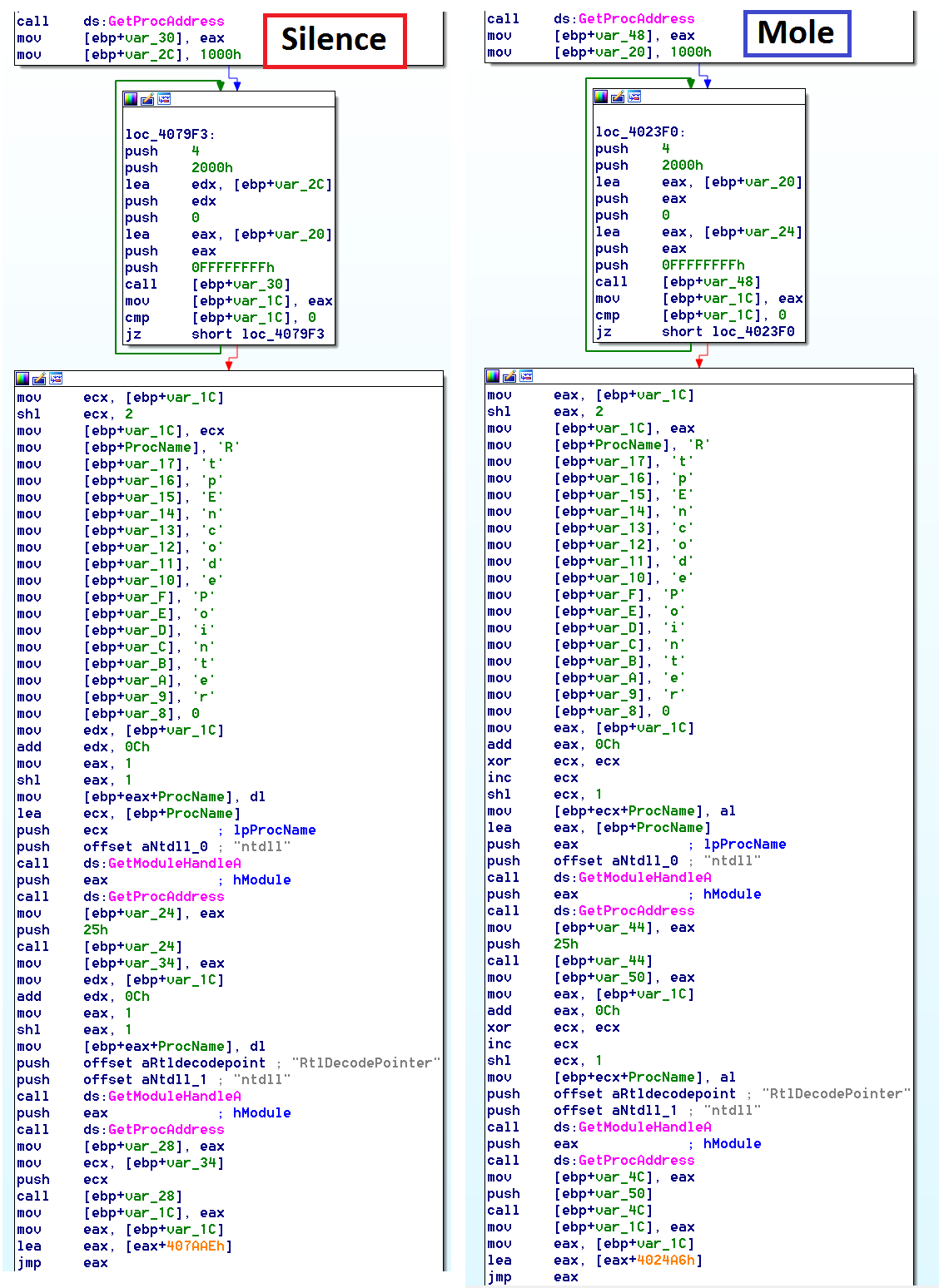Select the label 'loc_4079F3:'
Image resolution: width=939 pixels, height=1288 pixels.
click(x=171, y=135)
